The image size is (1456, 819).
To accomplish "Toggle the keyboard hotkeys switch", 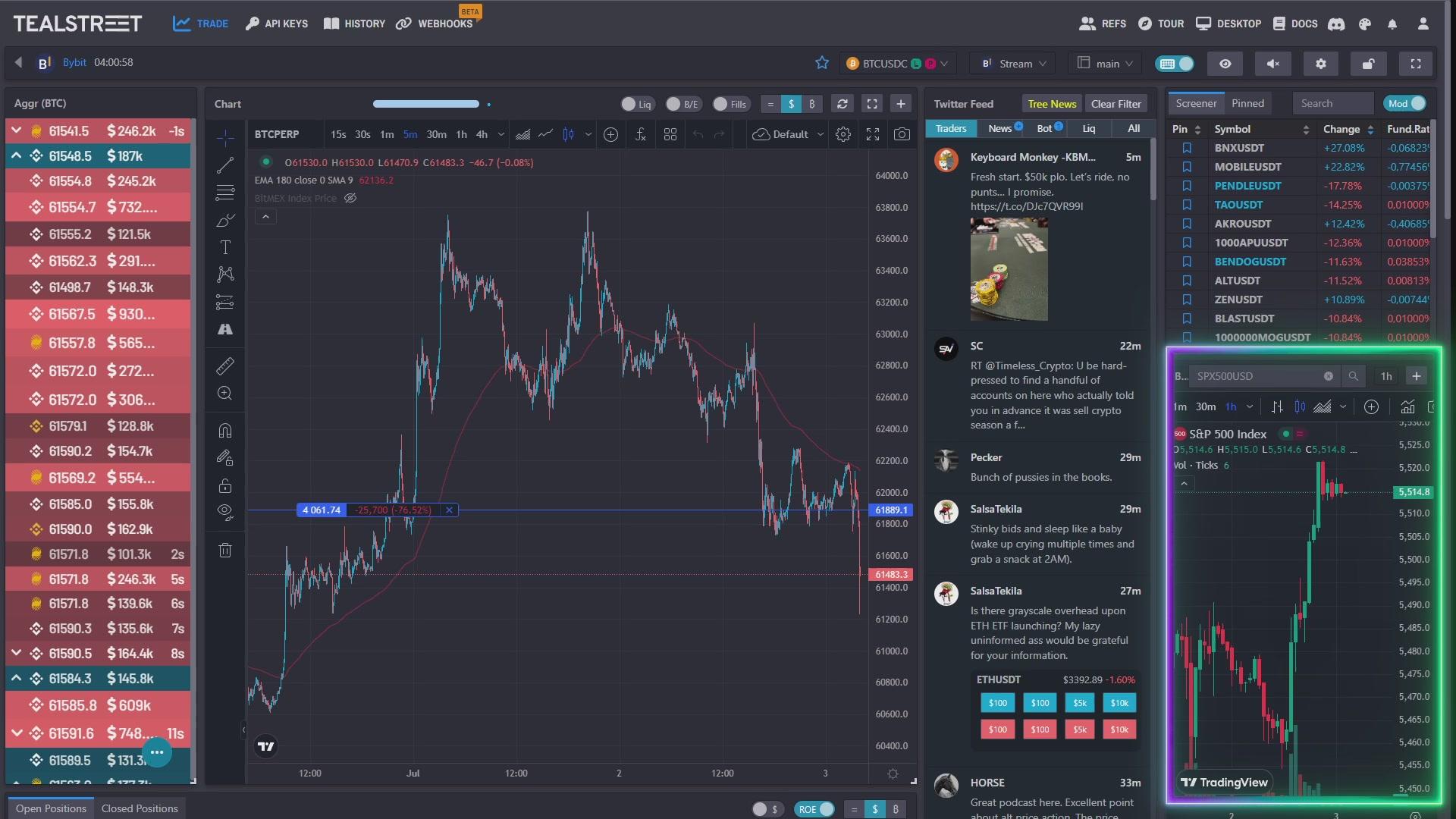I will pyautogui.click(x=1175, y=64).
